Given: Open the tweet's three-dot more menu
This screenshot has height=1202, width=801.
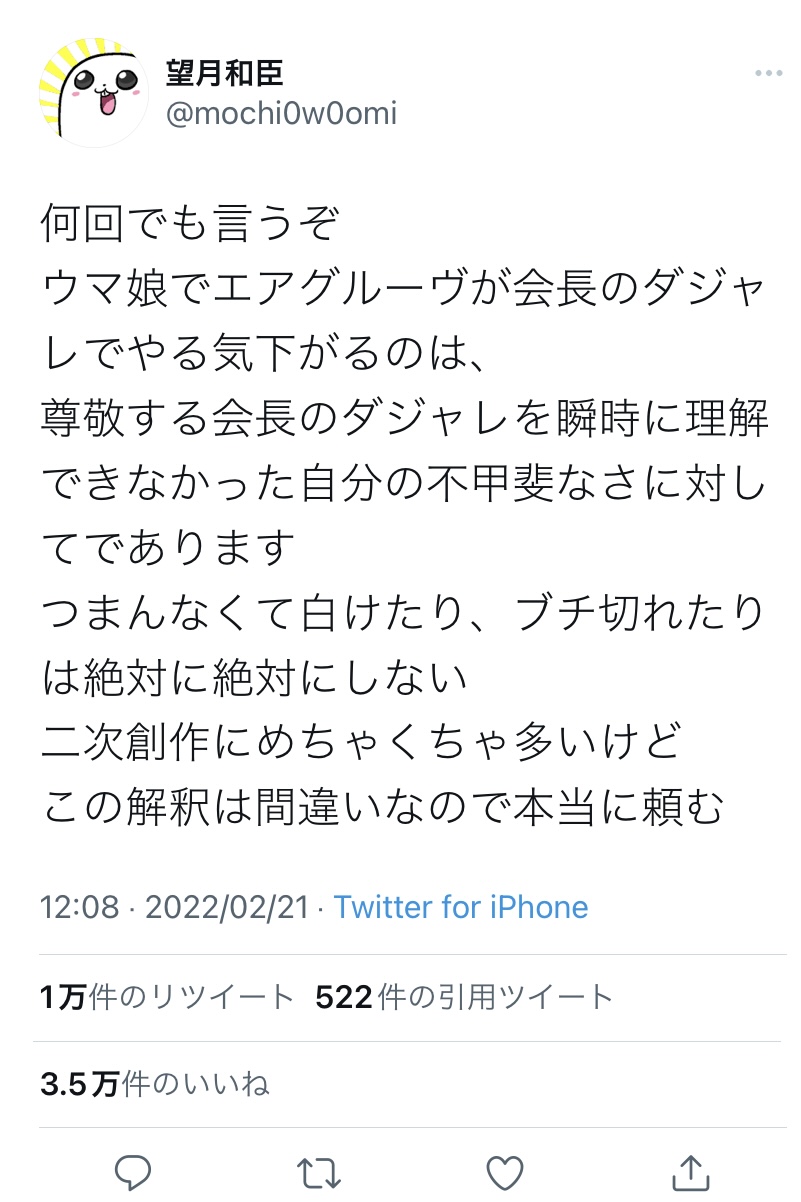Looking at the screenshot, I should point(768,75).
